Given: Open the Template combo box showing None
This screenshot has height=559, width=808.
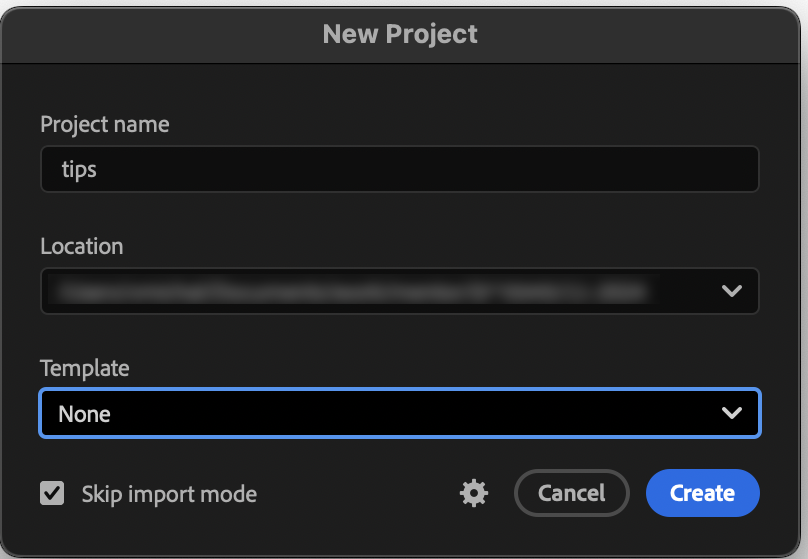Looking at the screenshot, I should (x=400, y=413).
